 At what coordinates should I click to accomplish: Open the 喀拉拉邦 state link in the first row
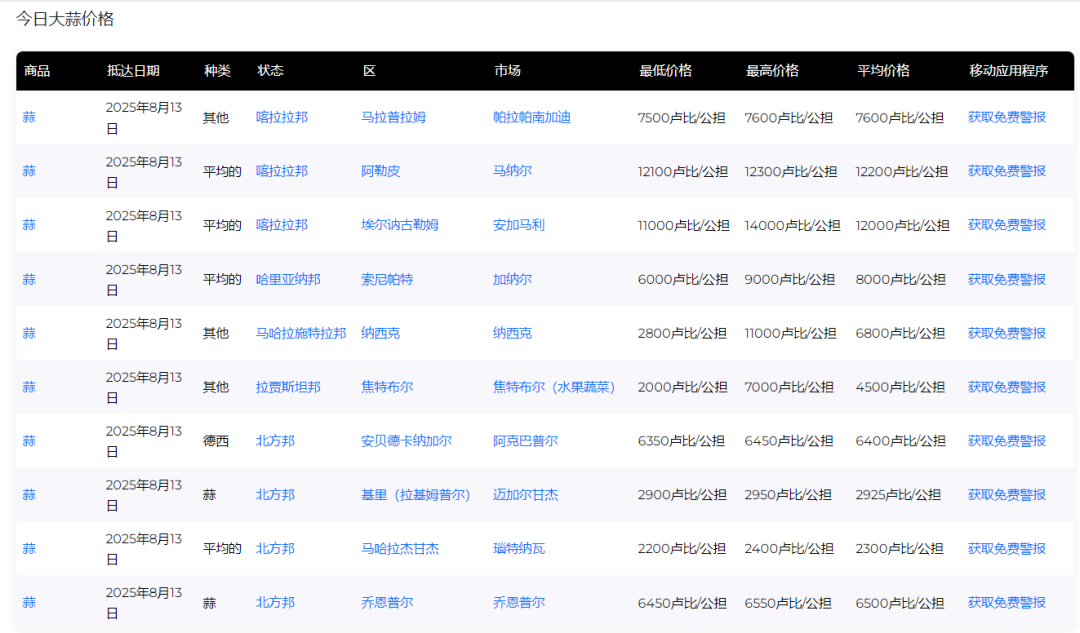coord(283,117)
